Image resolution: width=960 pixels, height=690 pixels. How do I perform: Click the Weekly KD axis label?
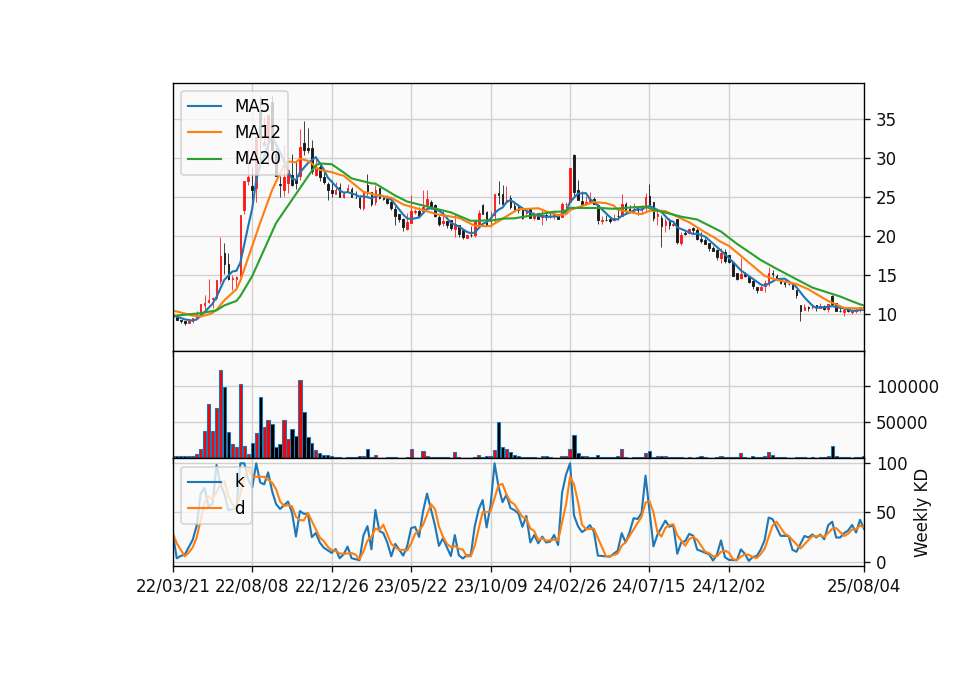[920, 513]
